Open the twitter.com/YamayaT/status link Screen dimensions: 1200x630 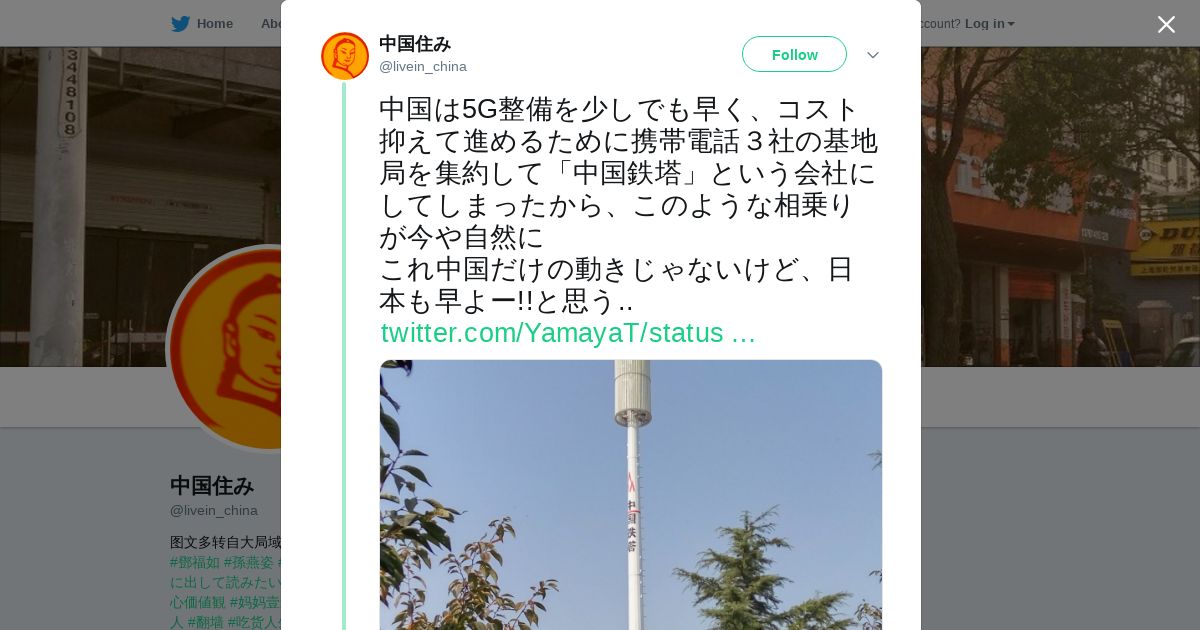(x=568, y=333)
